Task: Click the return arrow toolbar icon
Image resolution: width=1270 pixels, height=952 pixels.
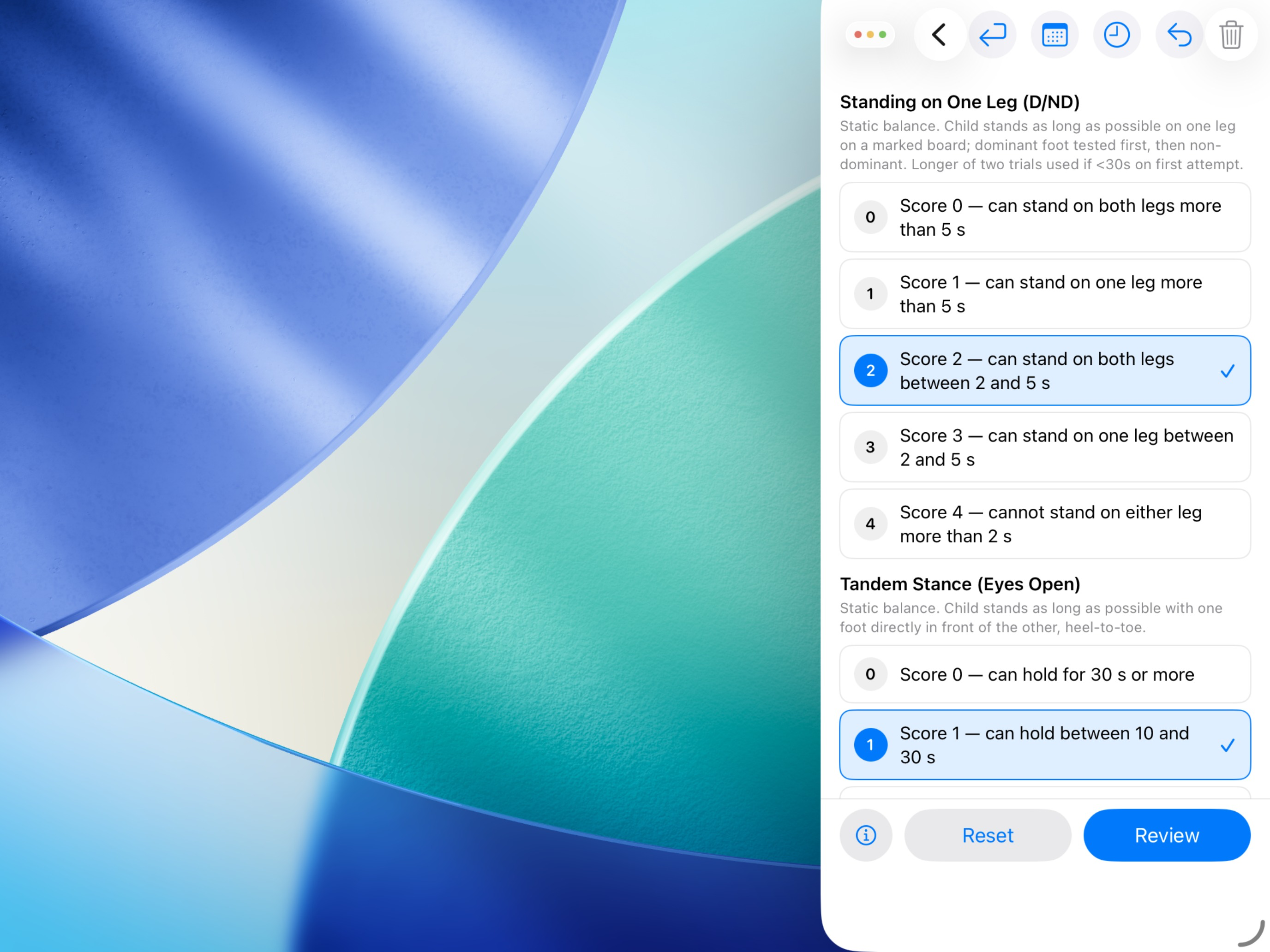Action: click(993, 35)
